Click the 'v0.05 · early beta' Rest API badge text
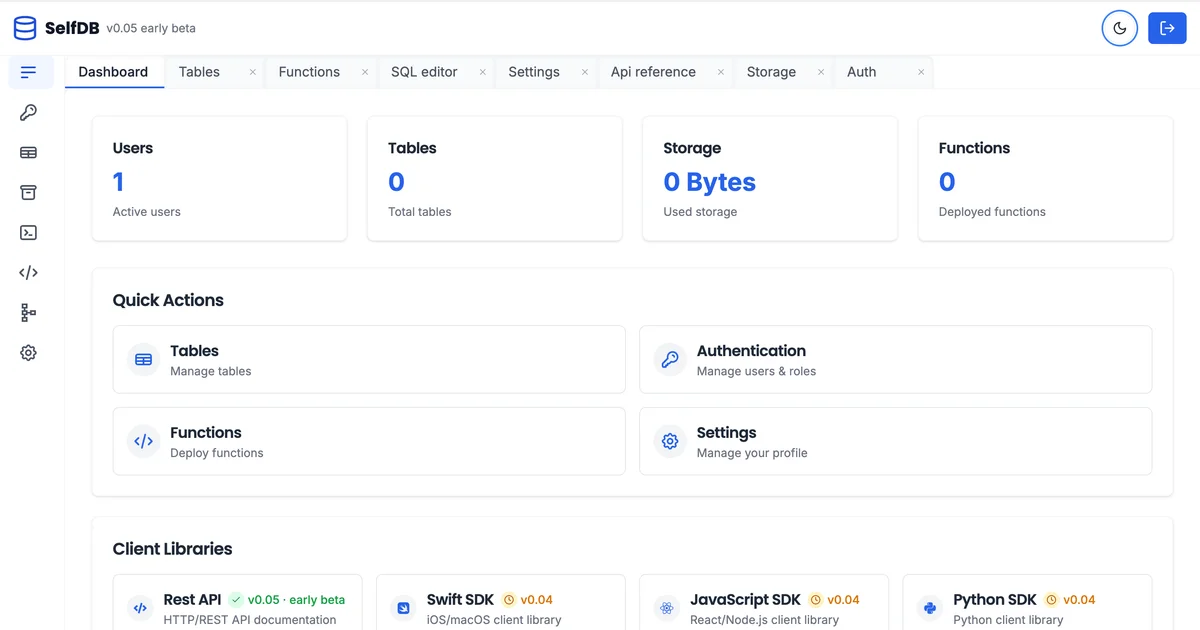 tap(296, 600)
